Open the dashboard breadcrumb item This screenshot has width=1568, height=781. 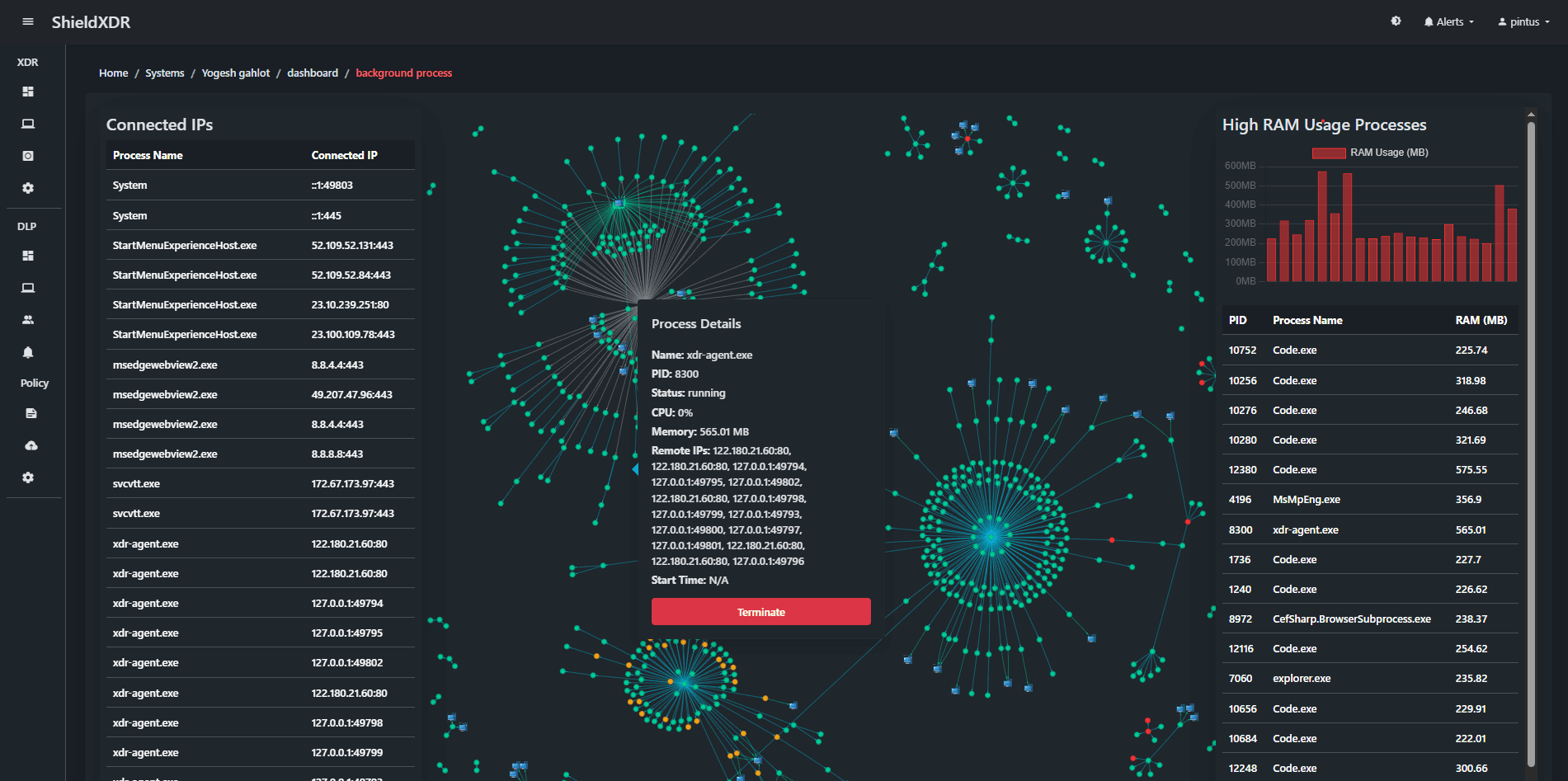[x=313, y=73]
